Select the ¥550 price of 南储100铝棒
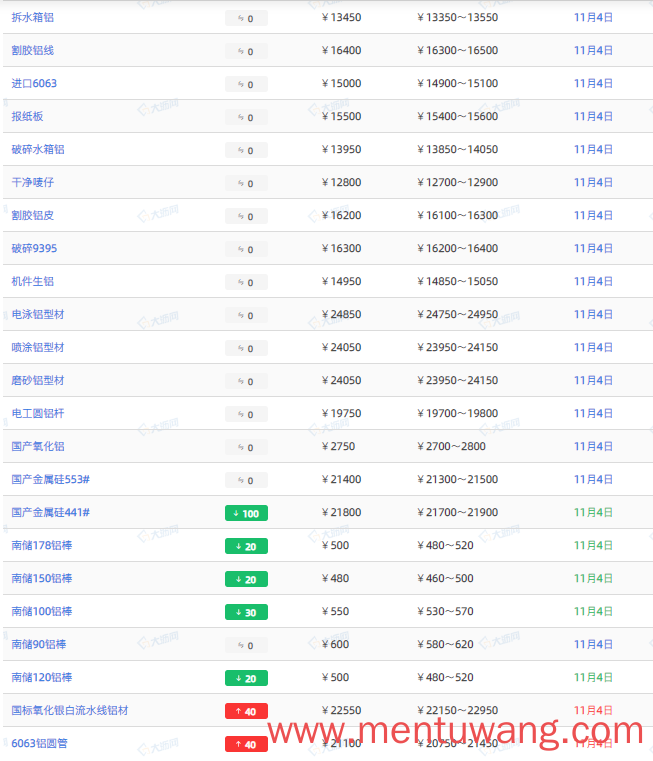This screenshot has height=761, width=653. [x=335, y=612]
